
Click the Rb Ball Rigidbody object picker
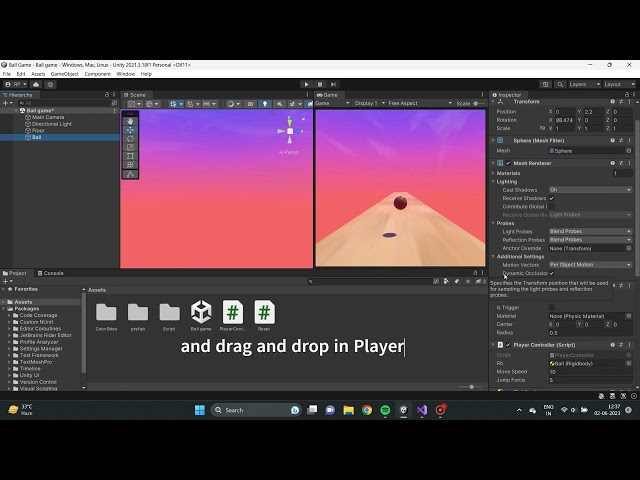coord(629,363)
